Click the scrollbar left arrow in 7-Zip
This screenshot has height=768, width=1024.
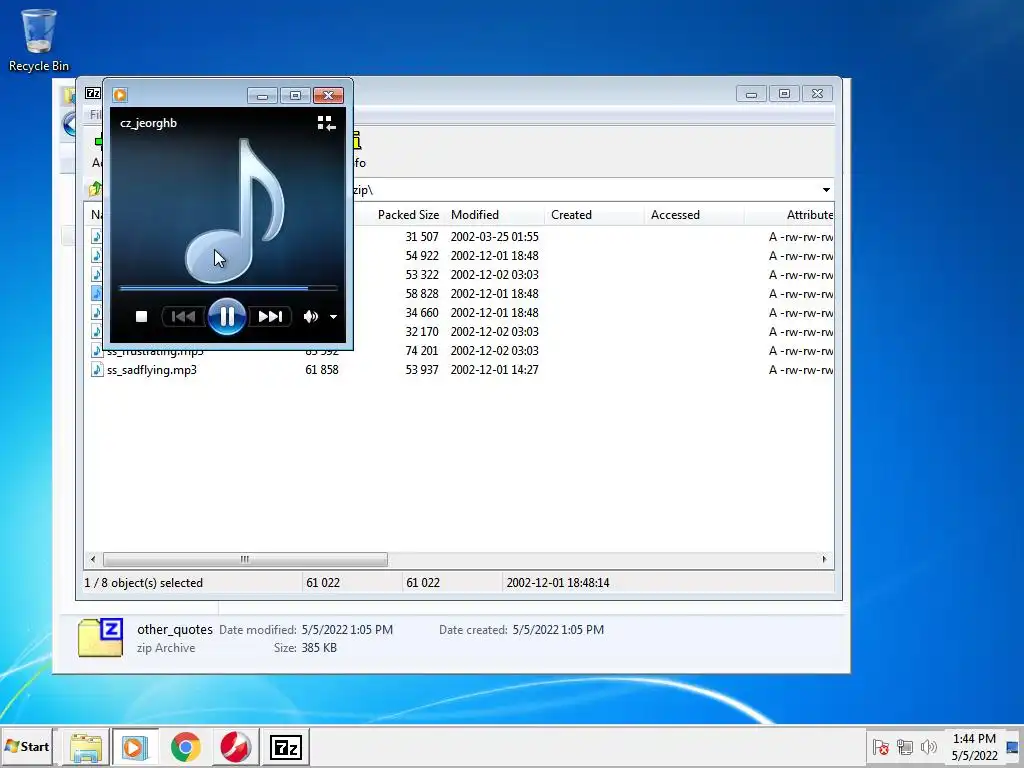click(93, 560)
